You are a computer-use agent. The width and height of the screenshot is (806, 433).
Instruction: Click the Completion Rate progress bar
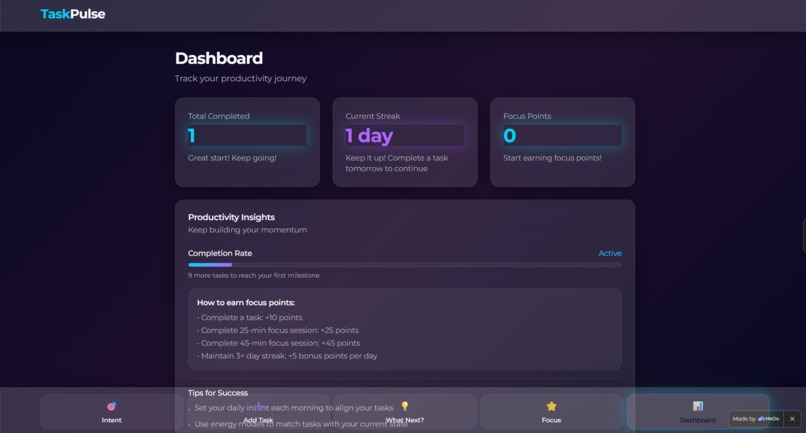[405, 265]
